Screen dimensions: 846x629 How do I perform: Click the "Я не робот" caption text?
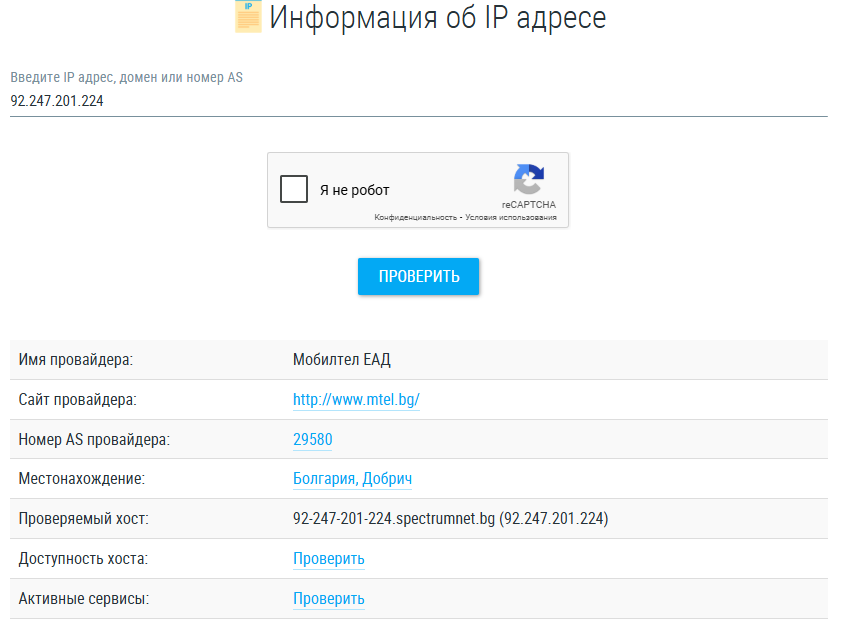pyautogui.click(x=354, y=190)
